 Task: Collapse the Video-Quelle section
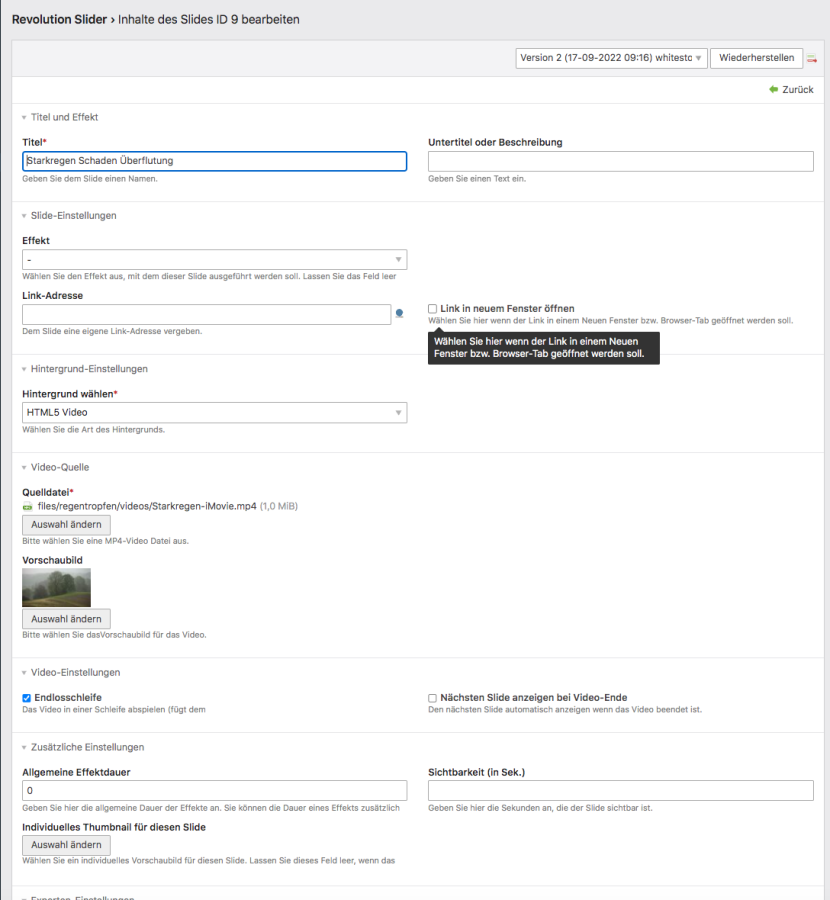point(24,468)
